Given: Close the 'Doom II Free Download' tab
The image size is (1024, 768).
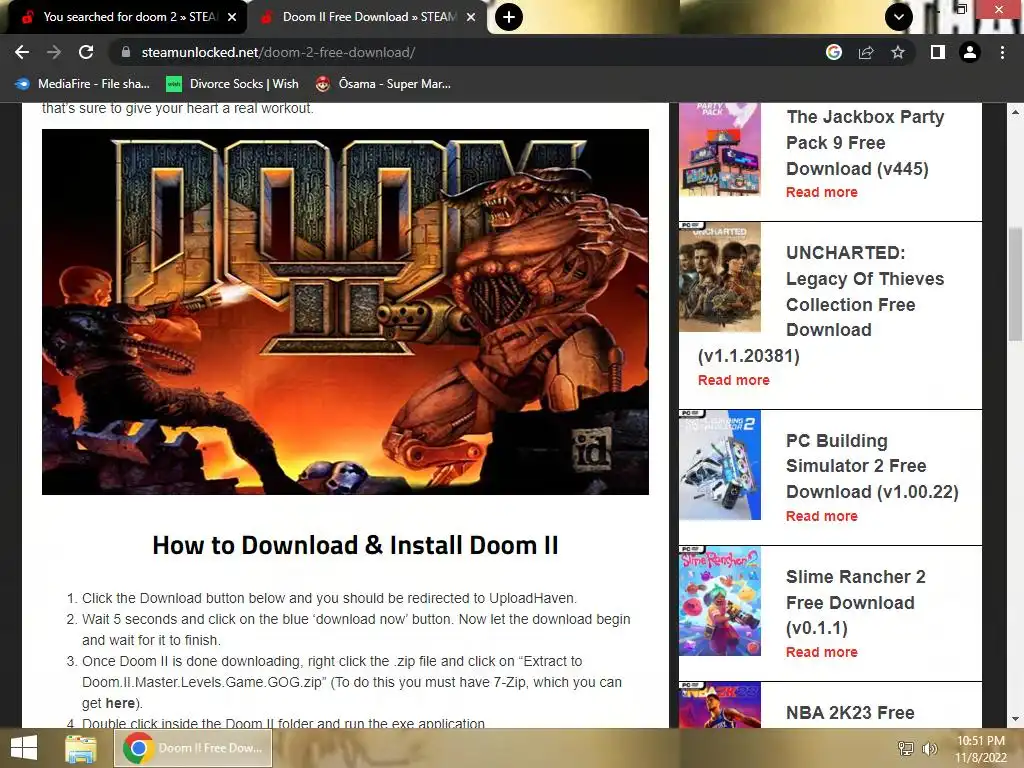Looking at the screenshot, I should click(471, 17).
